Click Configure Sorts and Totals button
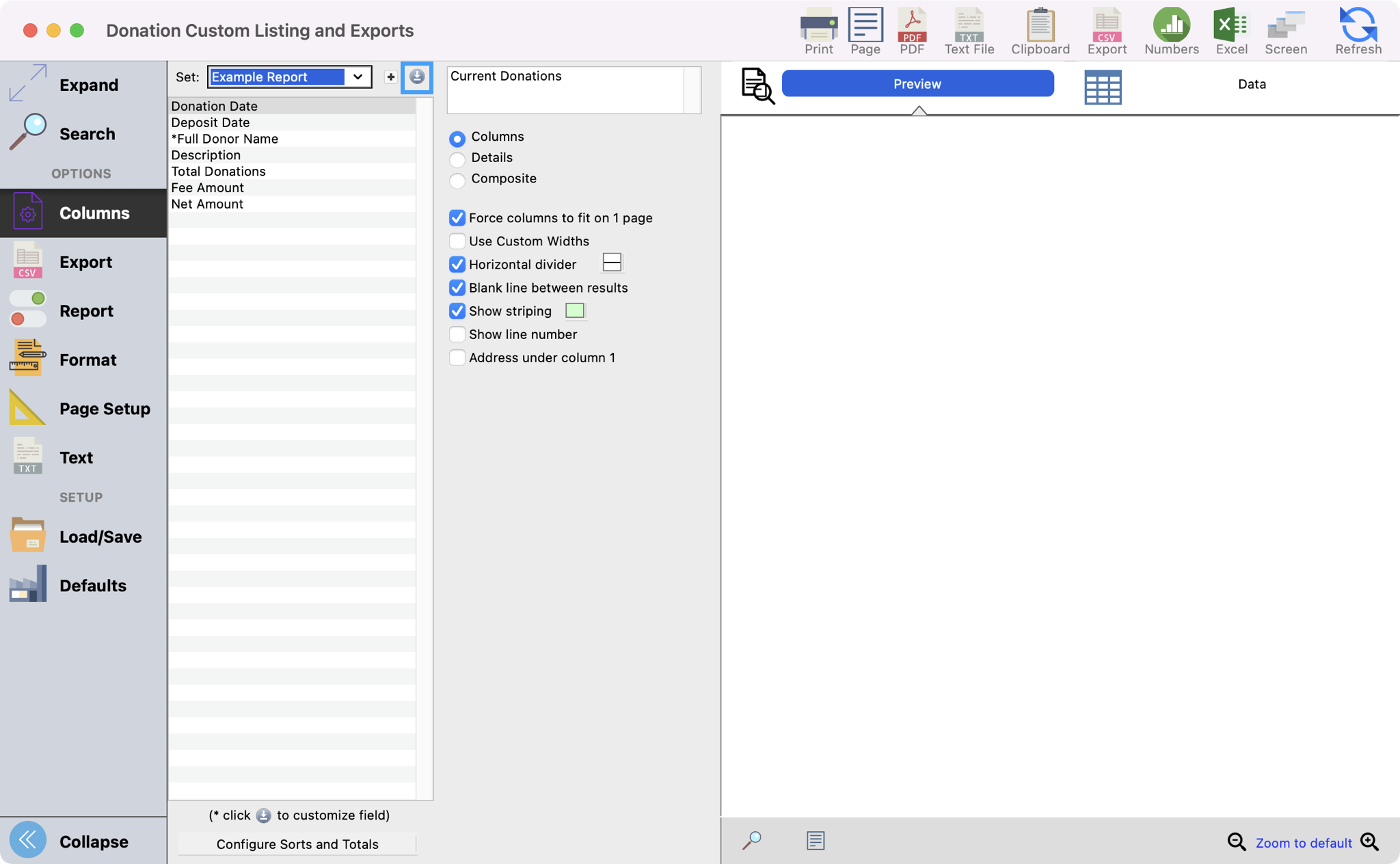Image resolution: width=1400 pixels, height=864 pixels. (x=297, y=844)
